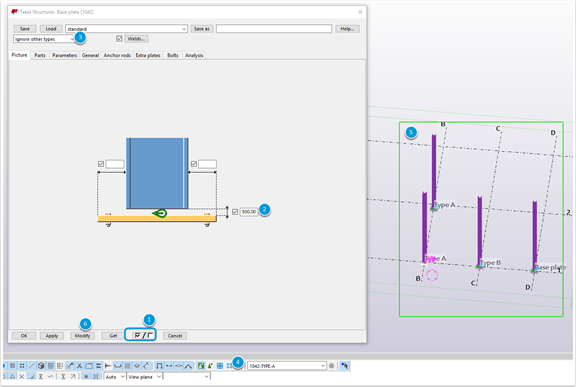Click the small green triangle icon
This screenshot has height=387, width=576.
[210, 366]
